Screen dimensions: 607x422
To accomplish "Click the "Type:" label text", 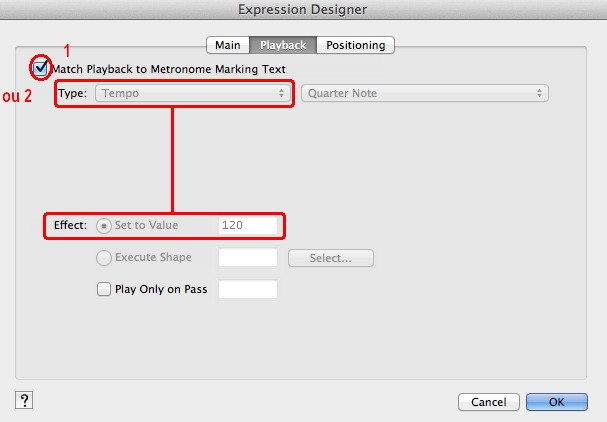I will point(71,94).
